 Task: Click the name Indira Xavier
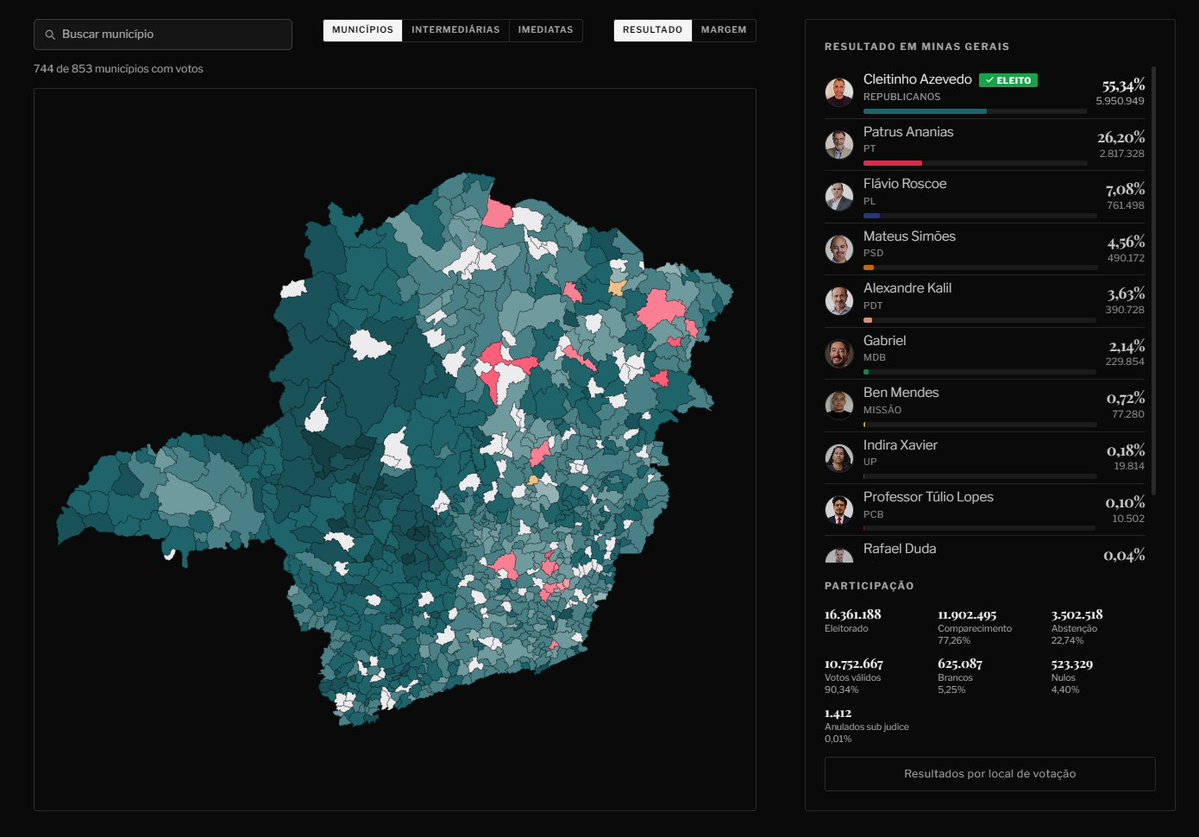click(x=900, y=445)
